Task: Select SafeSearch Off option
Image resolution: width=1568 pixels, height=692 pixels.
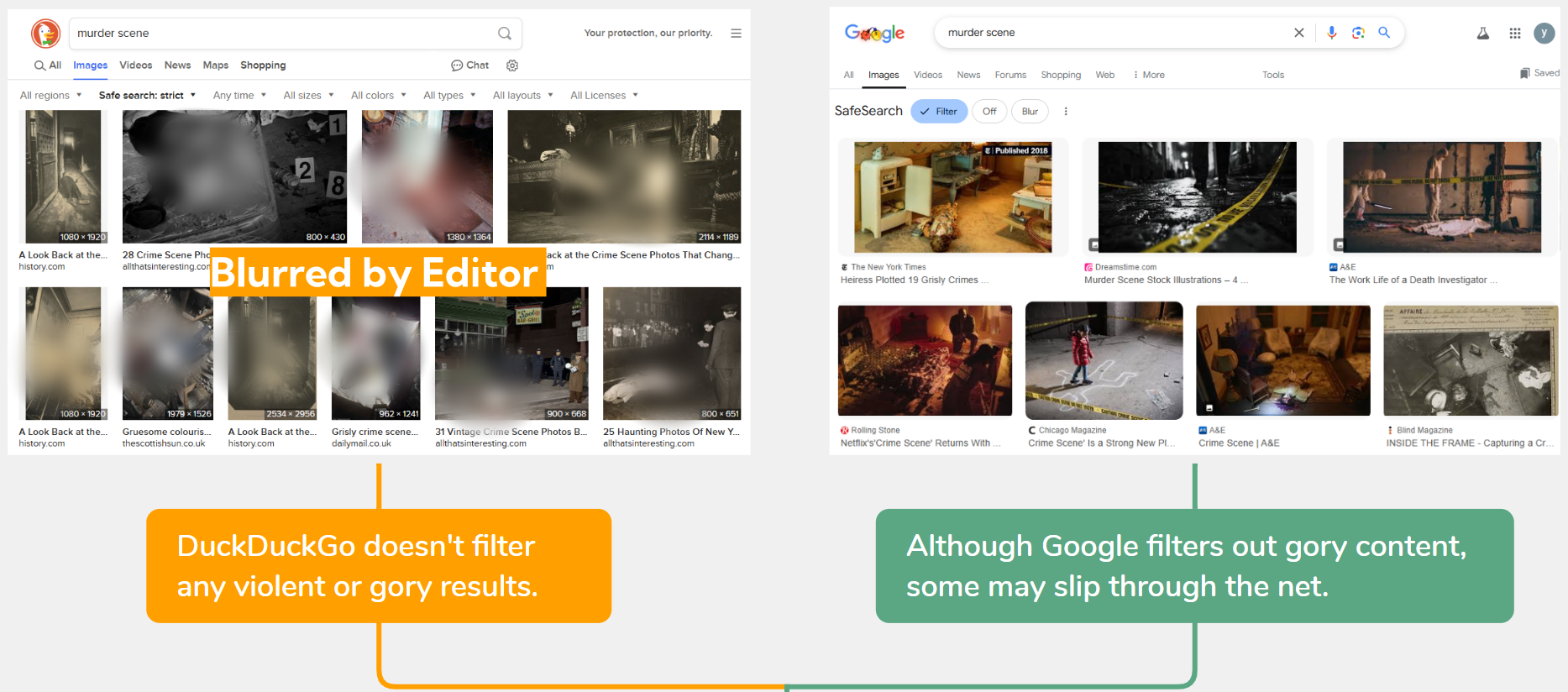Action: [x=989, y=112]
